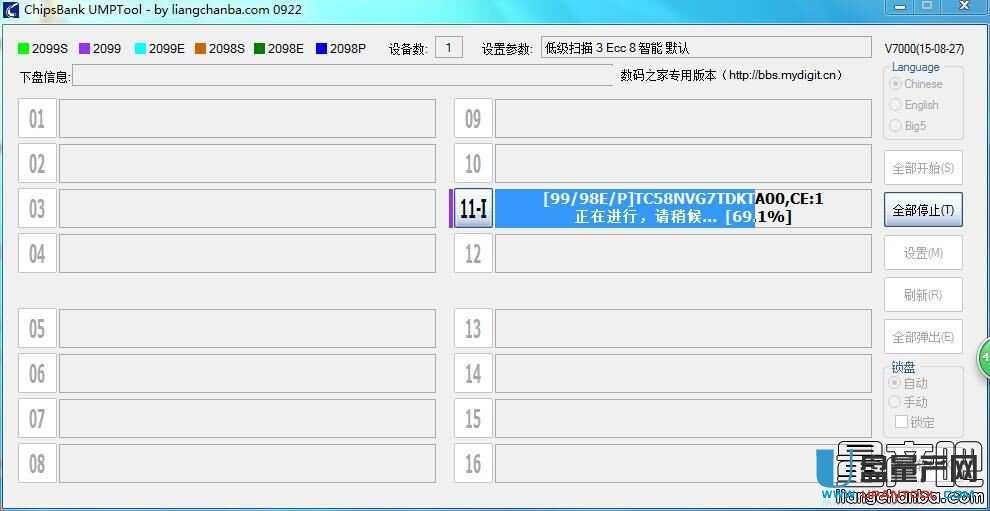Click the 设置参数 parameter field

click(706, 47)
